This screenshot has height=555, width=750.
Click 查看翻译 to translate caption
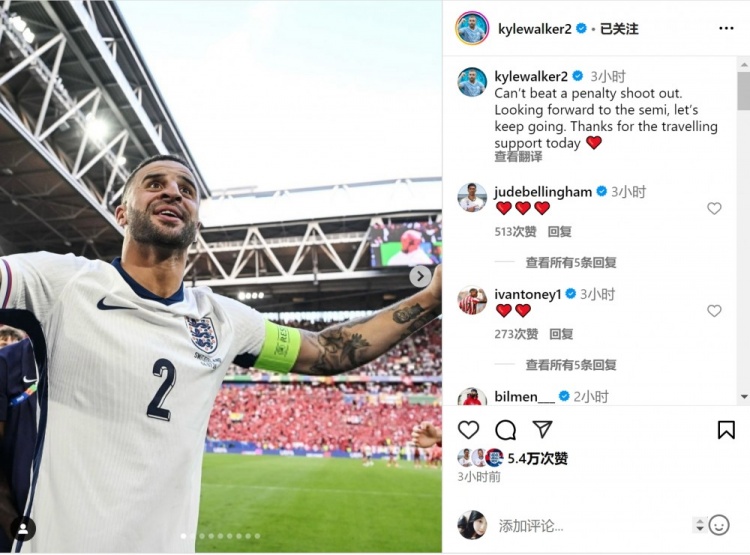(518, 156)
